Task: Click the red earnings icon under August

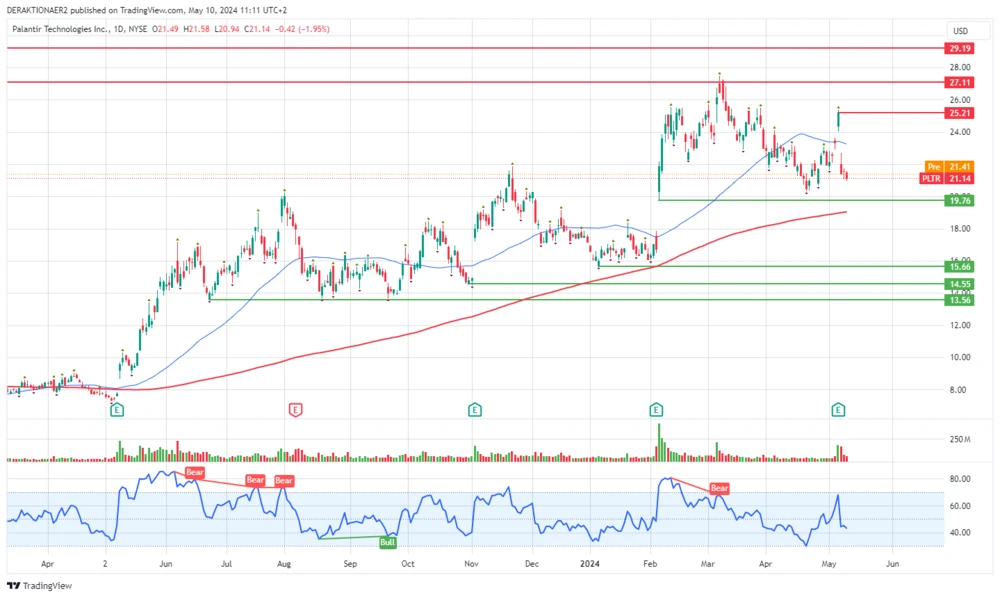Action: (x=295, y=409)
